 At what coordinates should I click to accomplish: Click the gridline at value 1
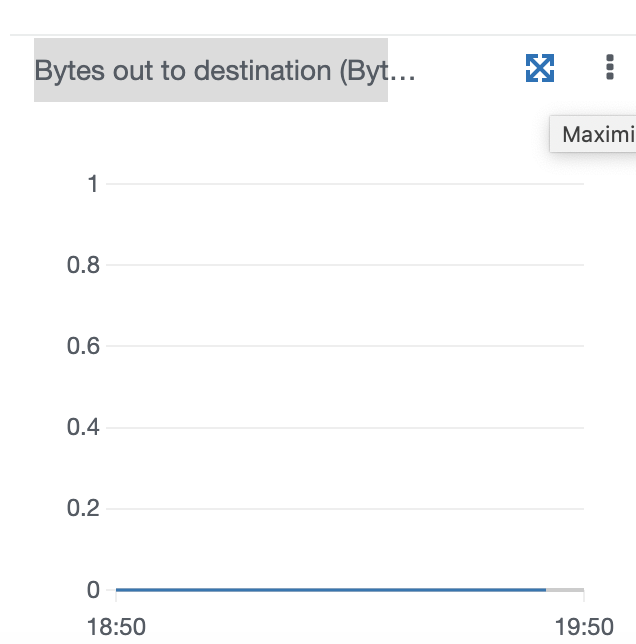coord(345,184)
